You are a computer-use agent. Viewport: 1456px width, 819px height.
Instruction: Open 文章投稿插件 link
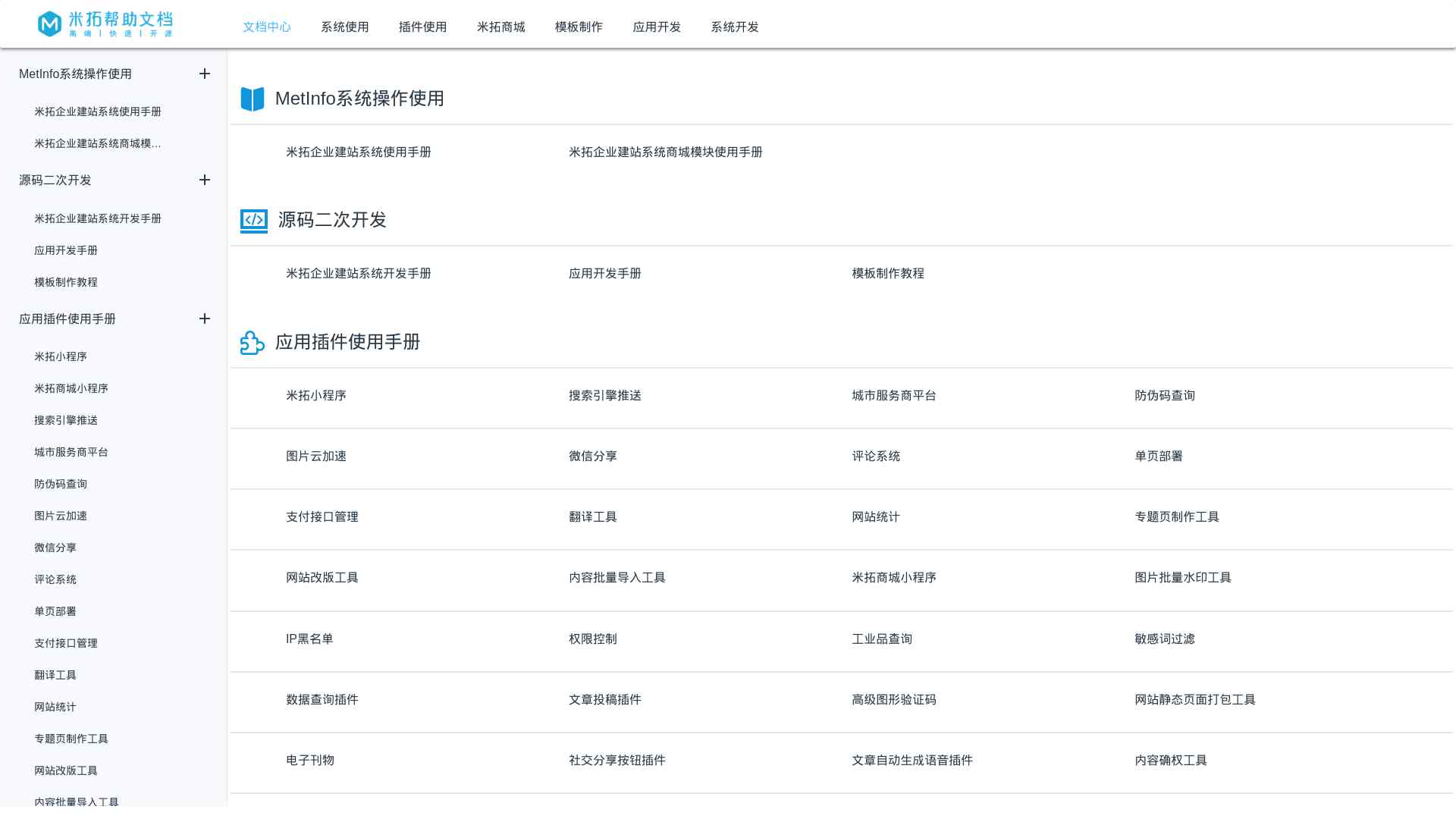tap(605, 700)
